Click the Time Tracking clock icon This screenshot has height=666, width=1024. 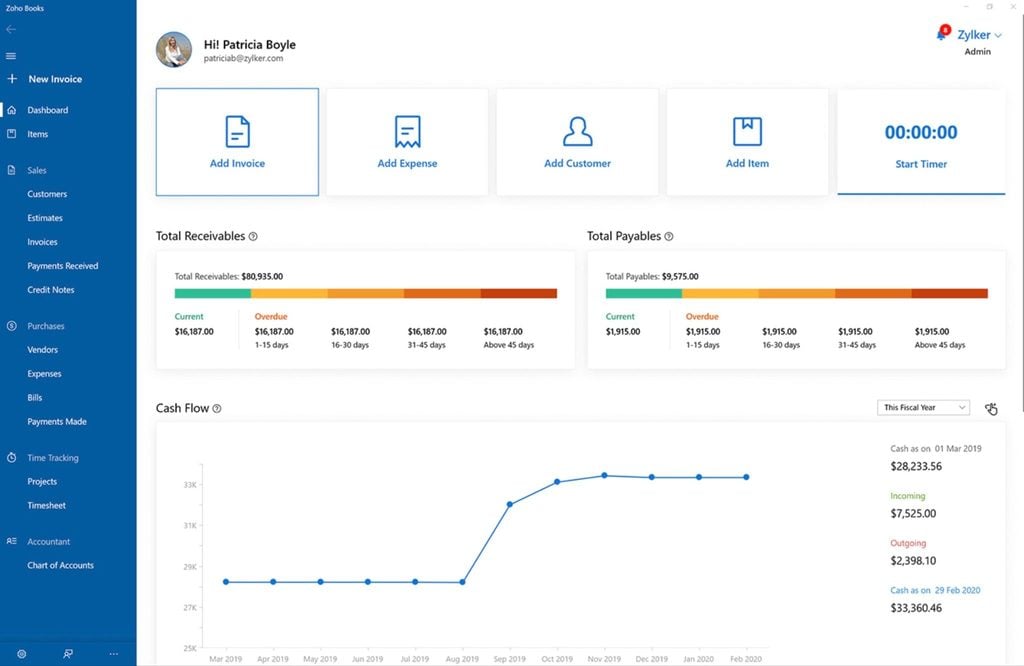[11, 458]
